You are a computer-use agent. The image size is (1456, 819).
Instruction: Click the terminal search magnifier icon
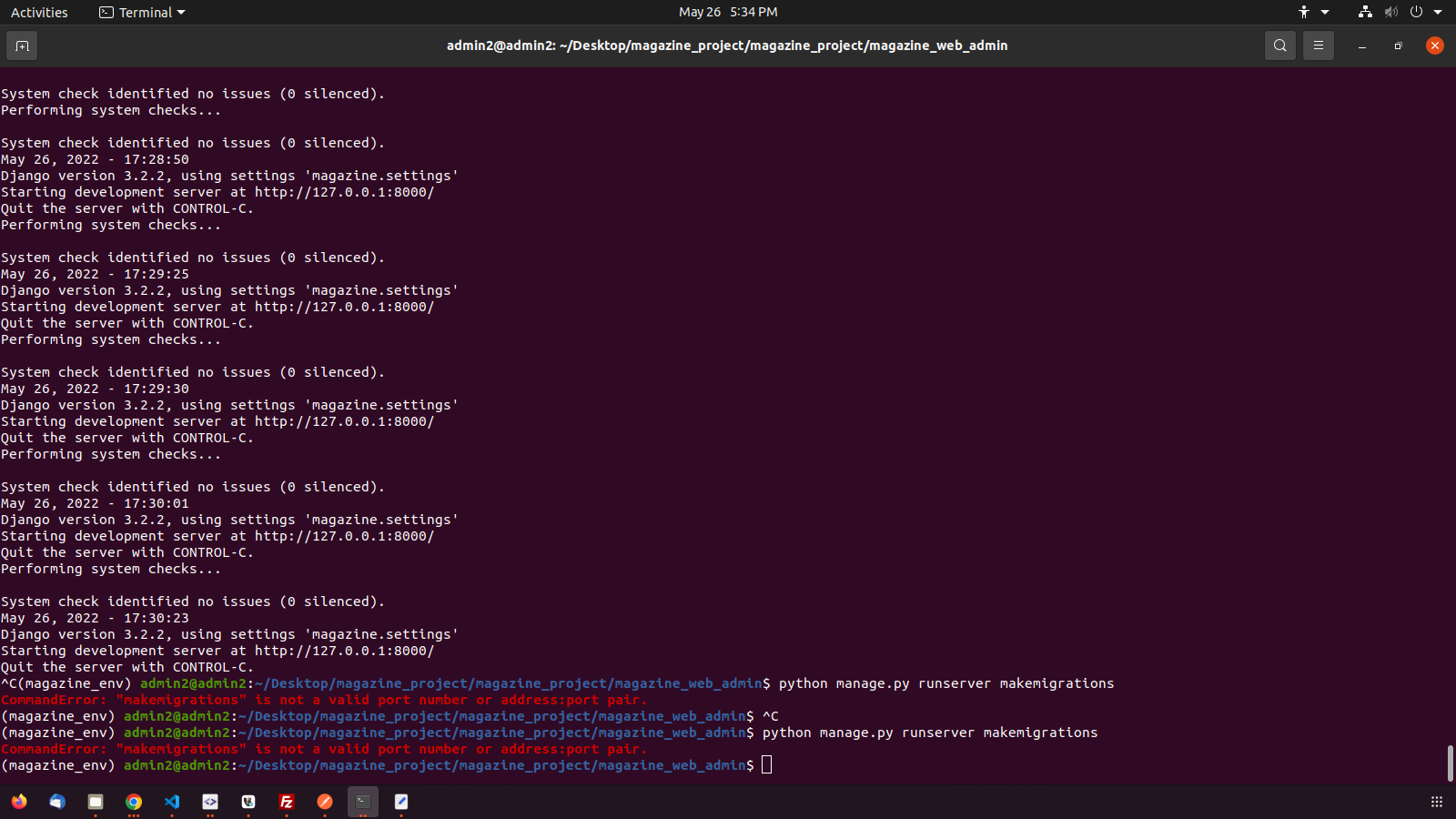(x=1279, y=45)
